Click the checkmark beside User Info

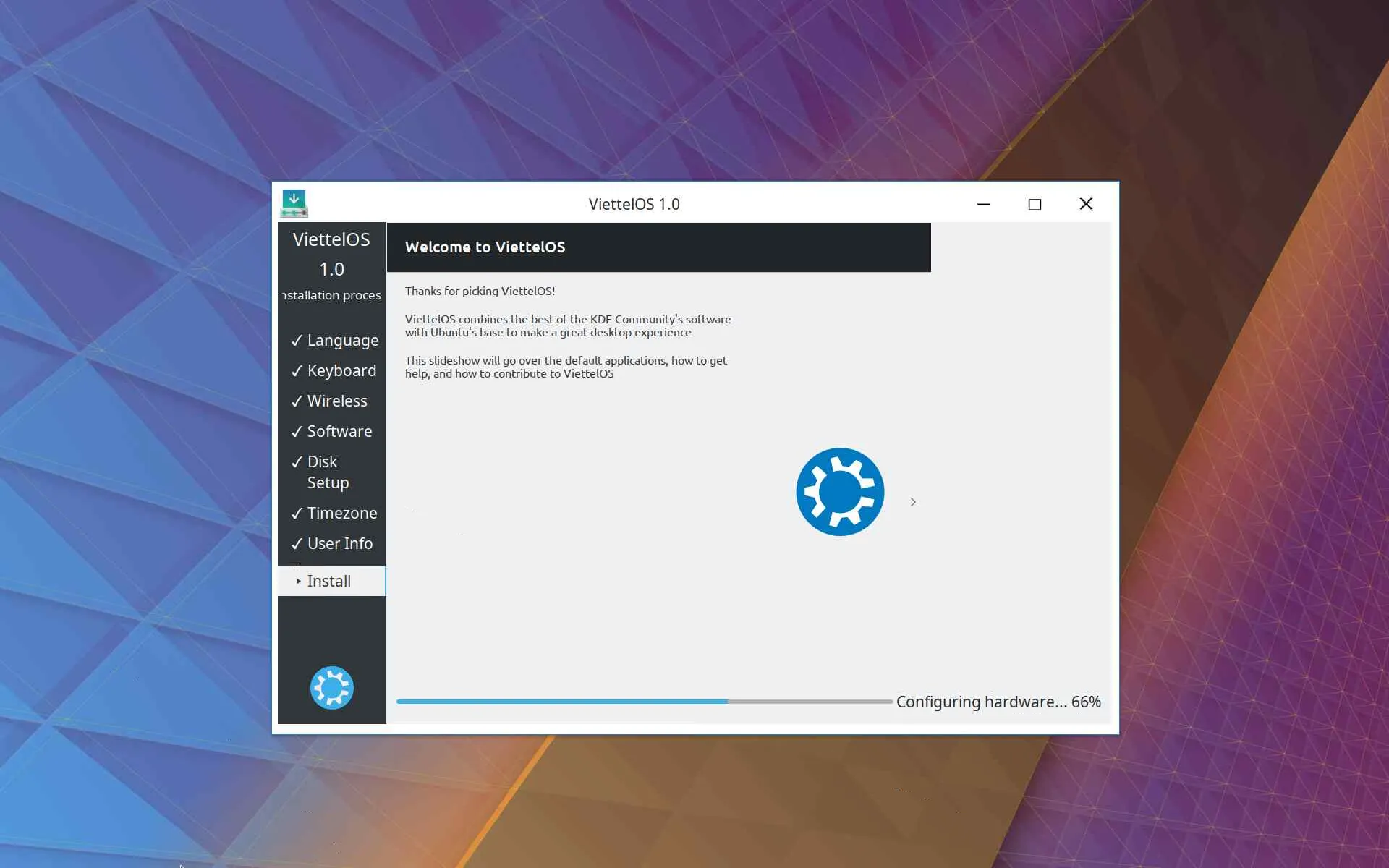pyautogui.click(x=297, y=544)
